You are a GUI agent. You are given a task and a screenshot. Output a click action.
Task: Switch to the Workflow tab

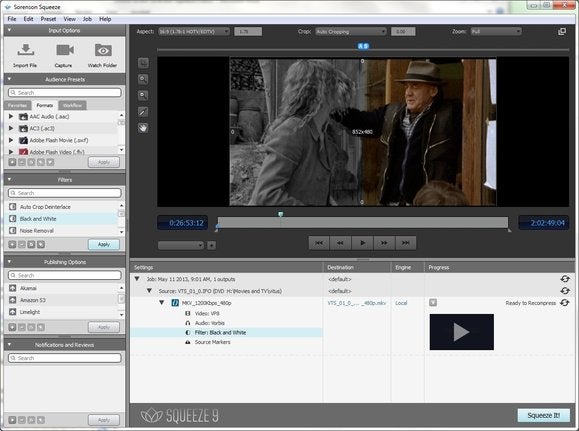coord(72,105)
